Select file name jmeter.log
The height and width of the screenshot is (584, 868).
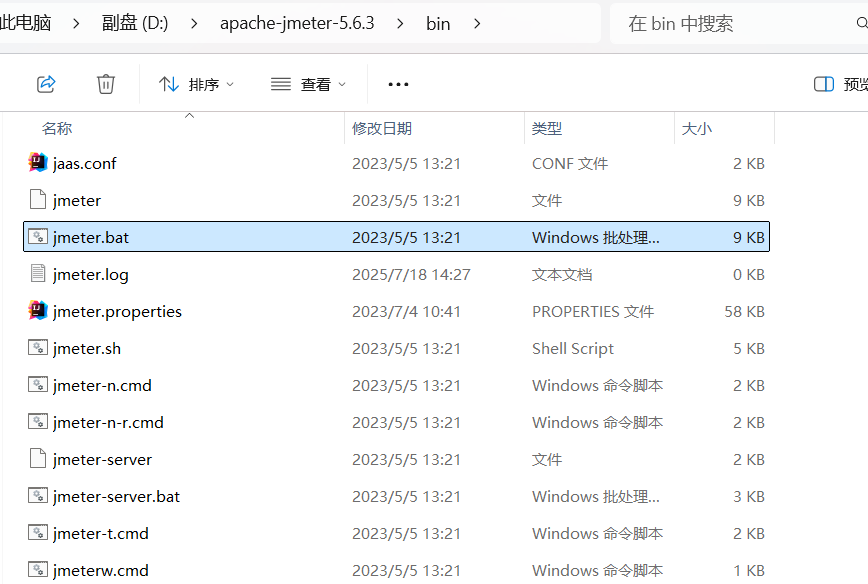[91, 275]
